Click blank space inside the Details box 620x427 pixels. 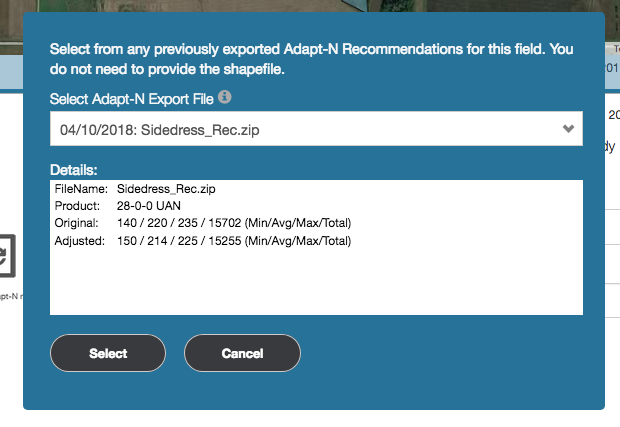pyautogui.click(x=315, y=285)
